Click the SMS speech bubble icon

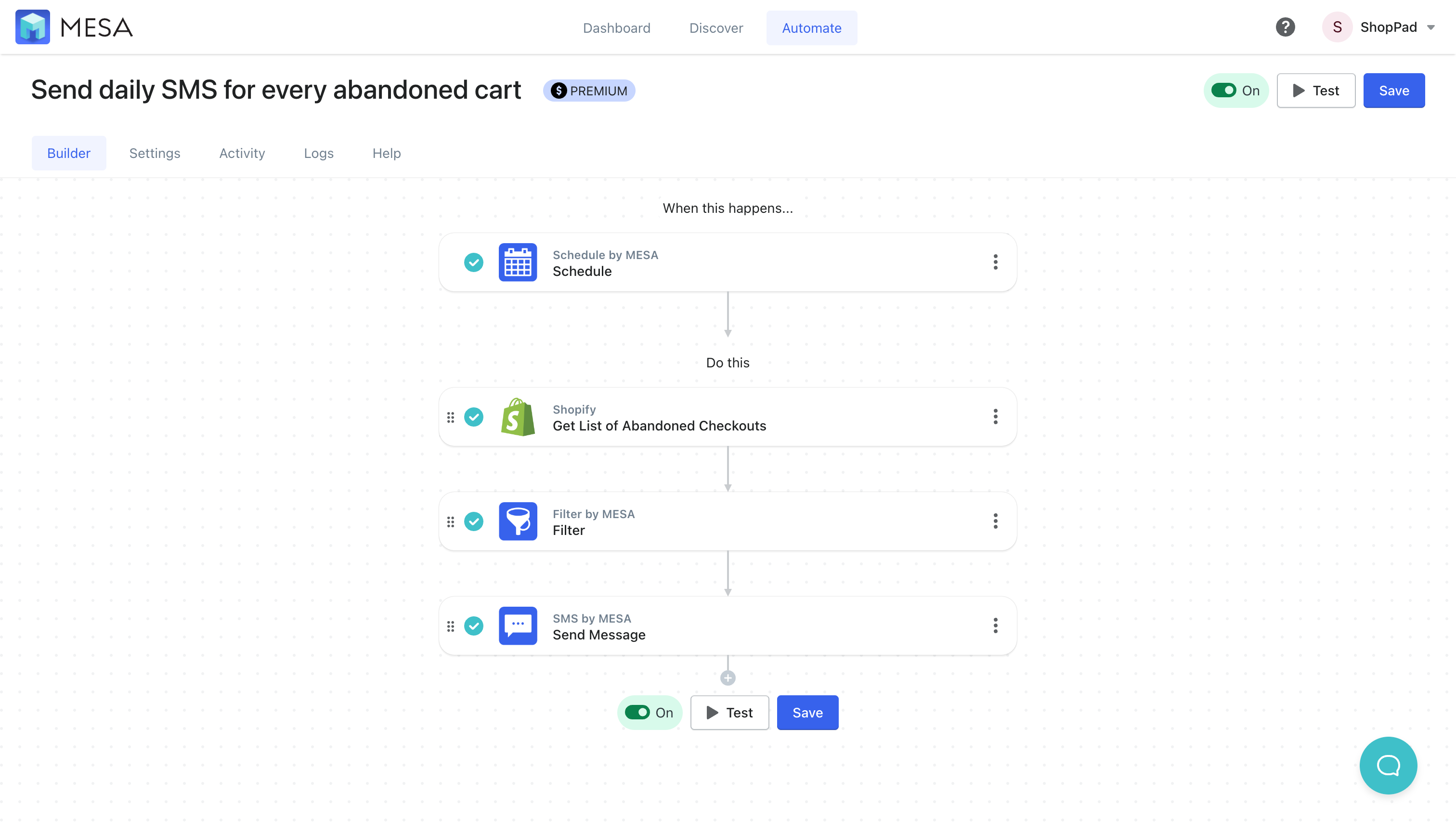[518, 626]
